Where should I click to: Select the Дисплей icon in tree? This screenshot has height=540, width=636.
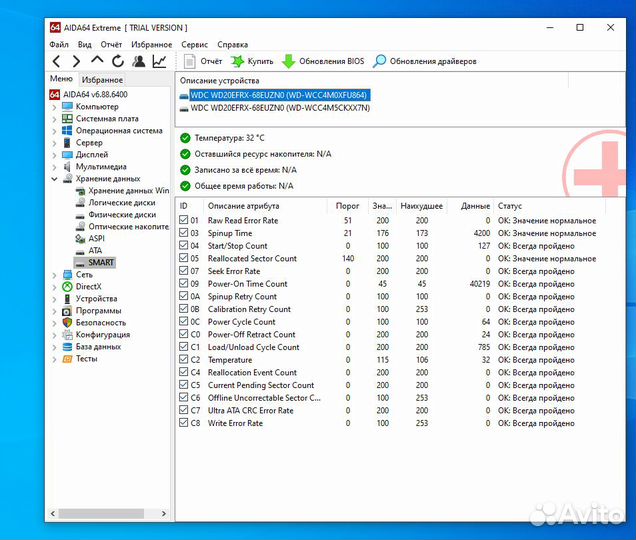point(67,155)
